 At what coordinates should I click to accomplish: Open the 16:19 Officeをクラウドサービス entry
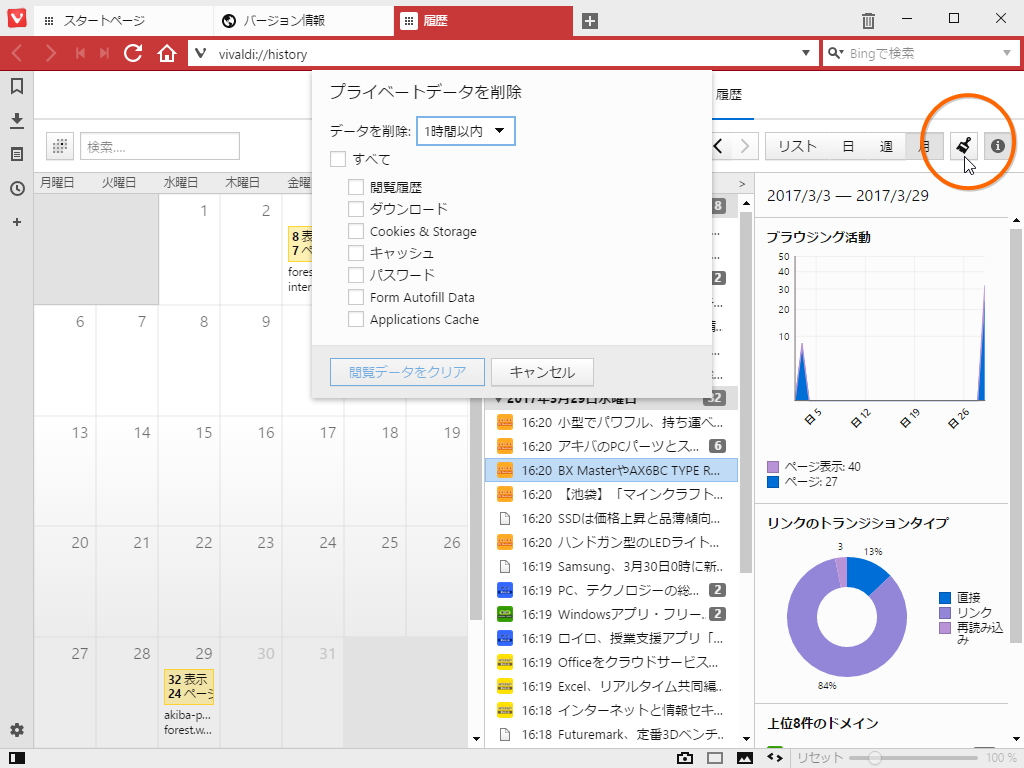[x=612, y=662]
